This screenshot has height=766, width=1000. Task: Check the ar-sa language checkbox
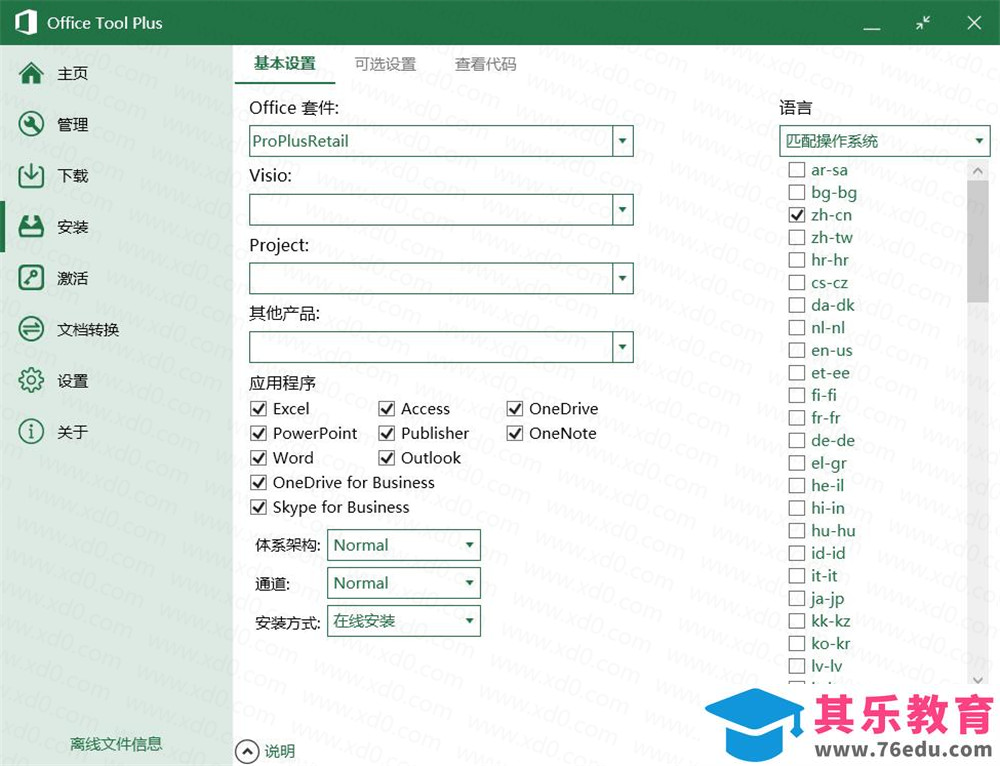[x=797, y=170]
